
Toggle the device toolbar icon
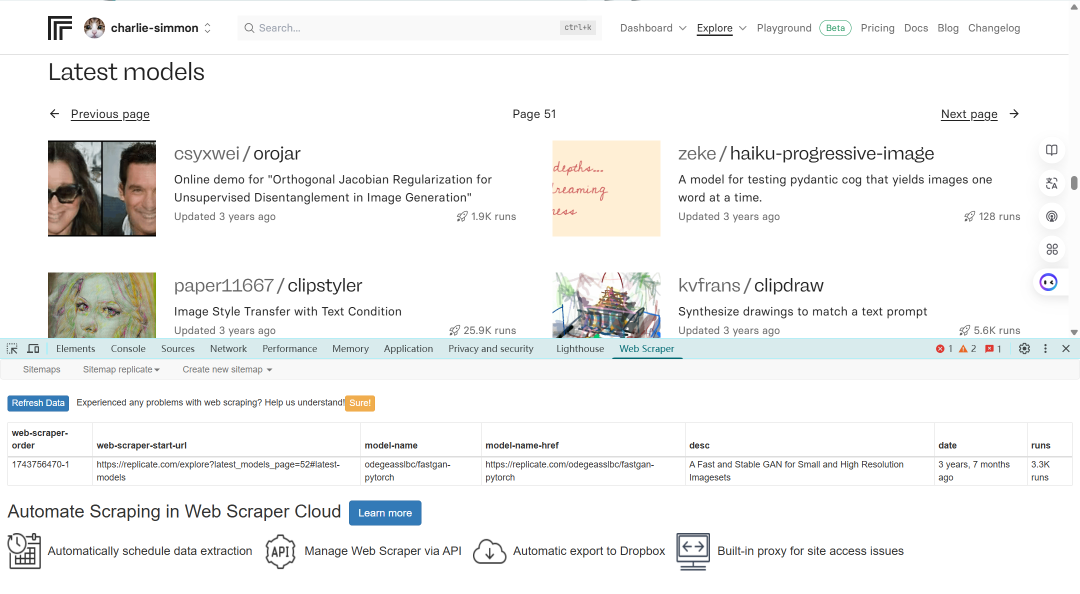(33, 349)
